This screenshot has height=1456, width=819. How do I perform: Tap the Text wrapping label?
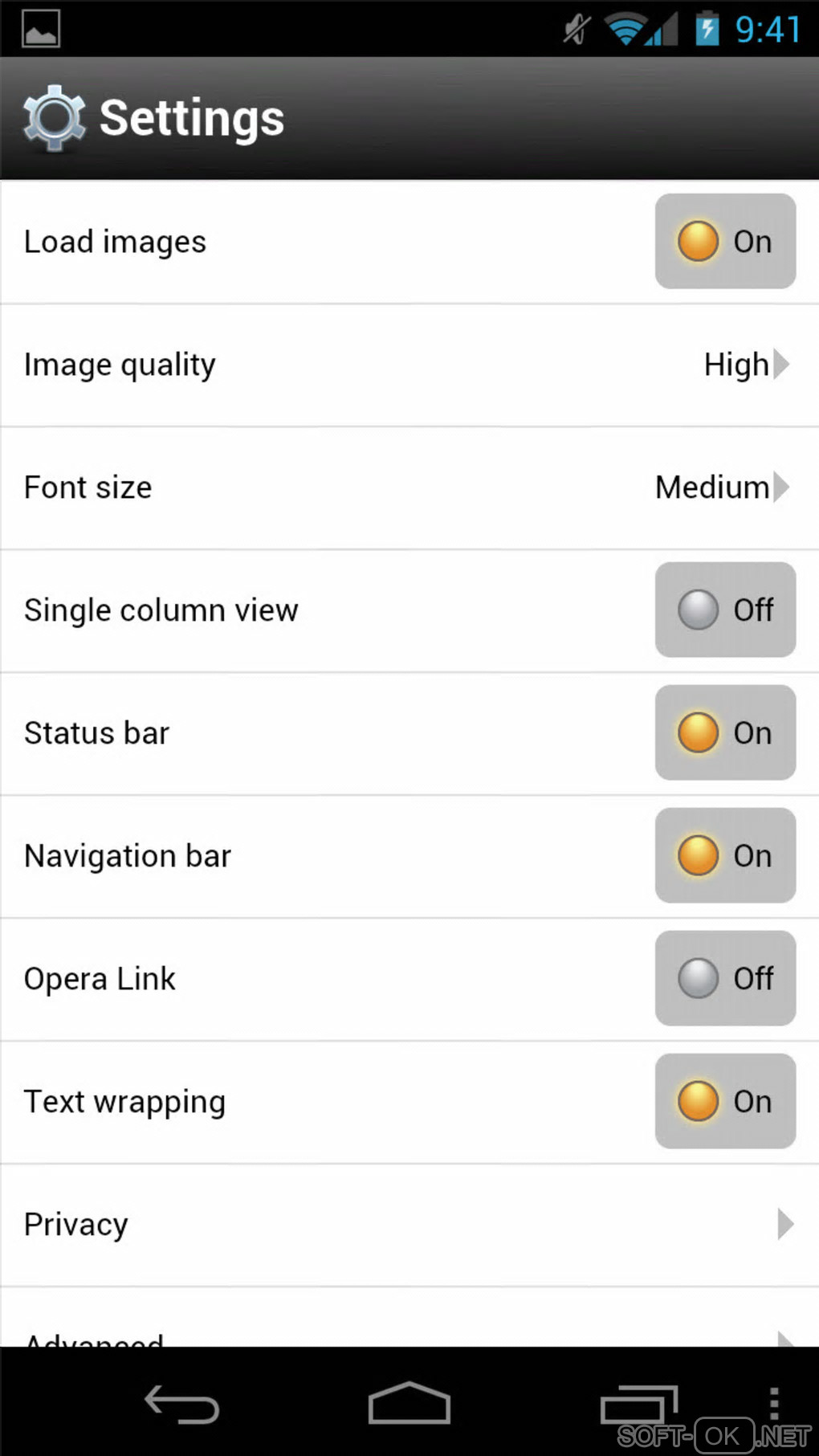click(124, 1102)
